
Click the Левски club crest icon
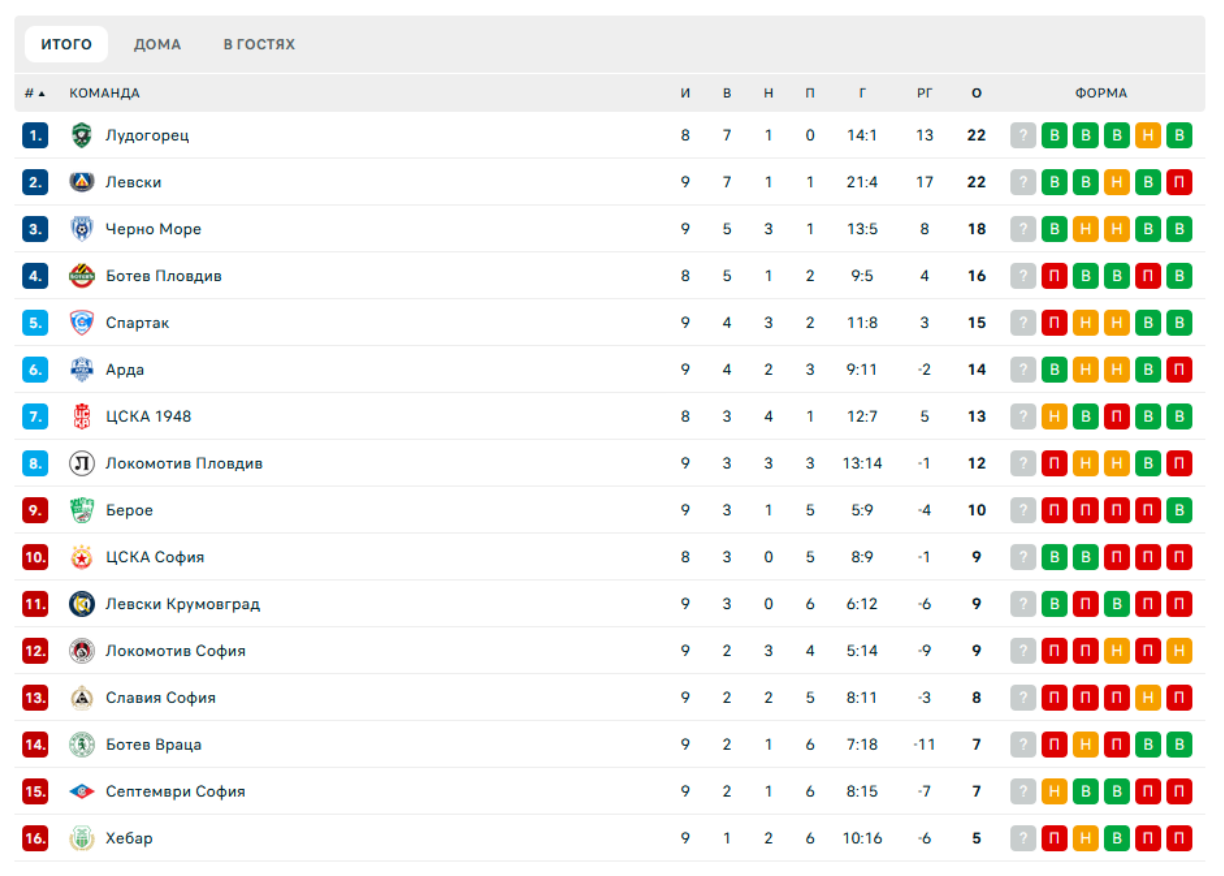[x=82, y=182]
